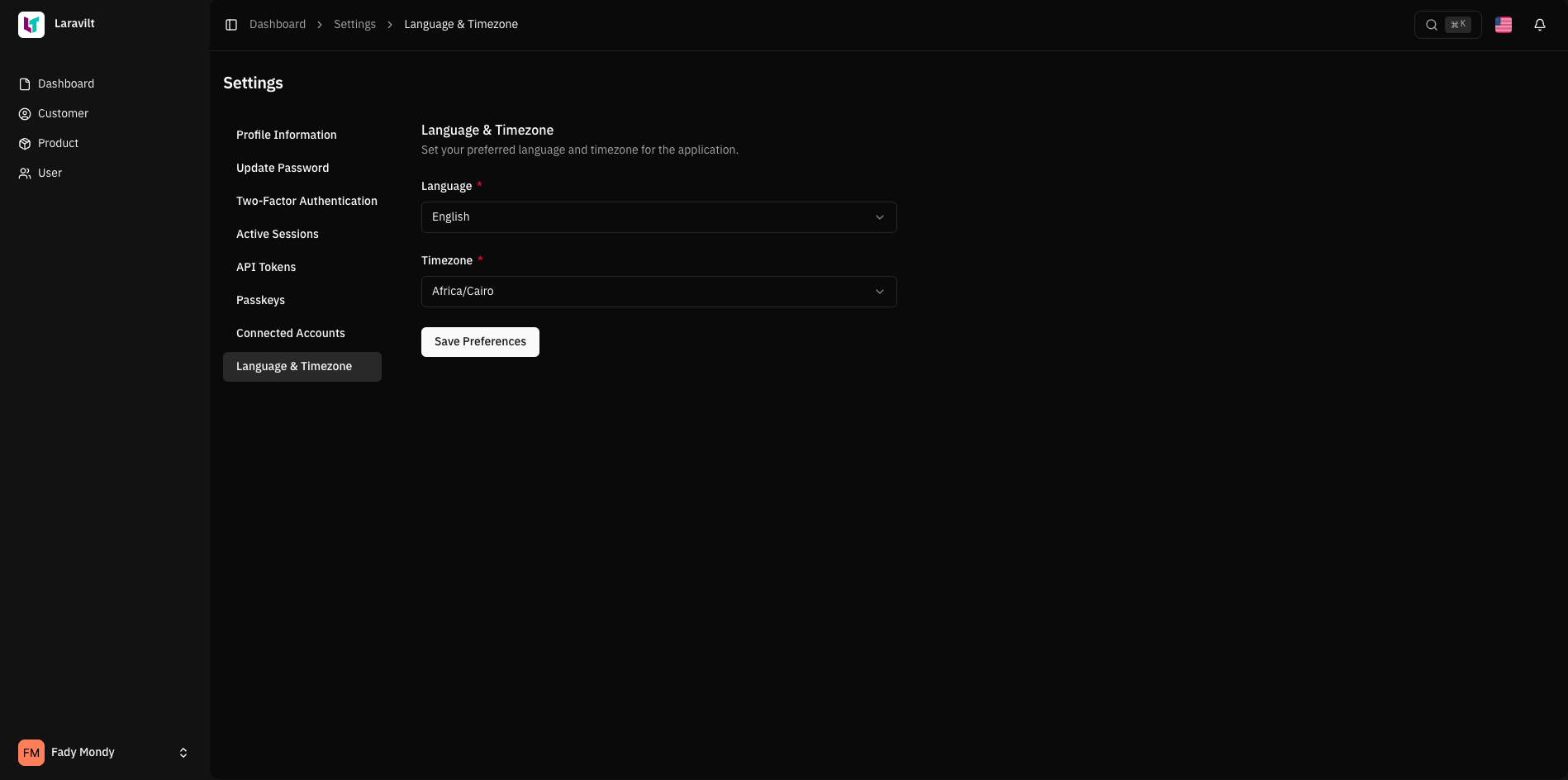1568x780 pixels.
Task: Click the Dashboard page icon in sidebar
Action: coord(25,84)
